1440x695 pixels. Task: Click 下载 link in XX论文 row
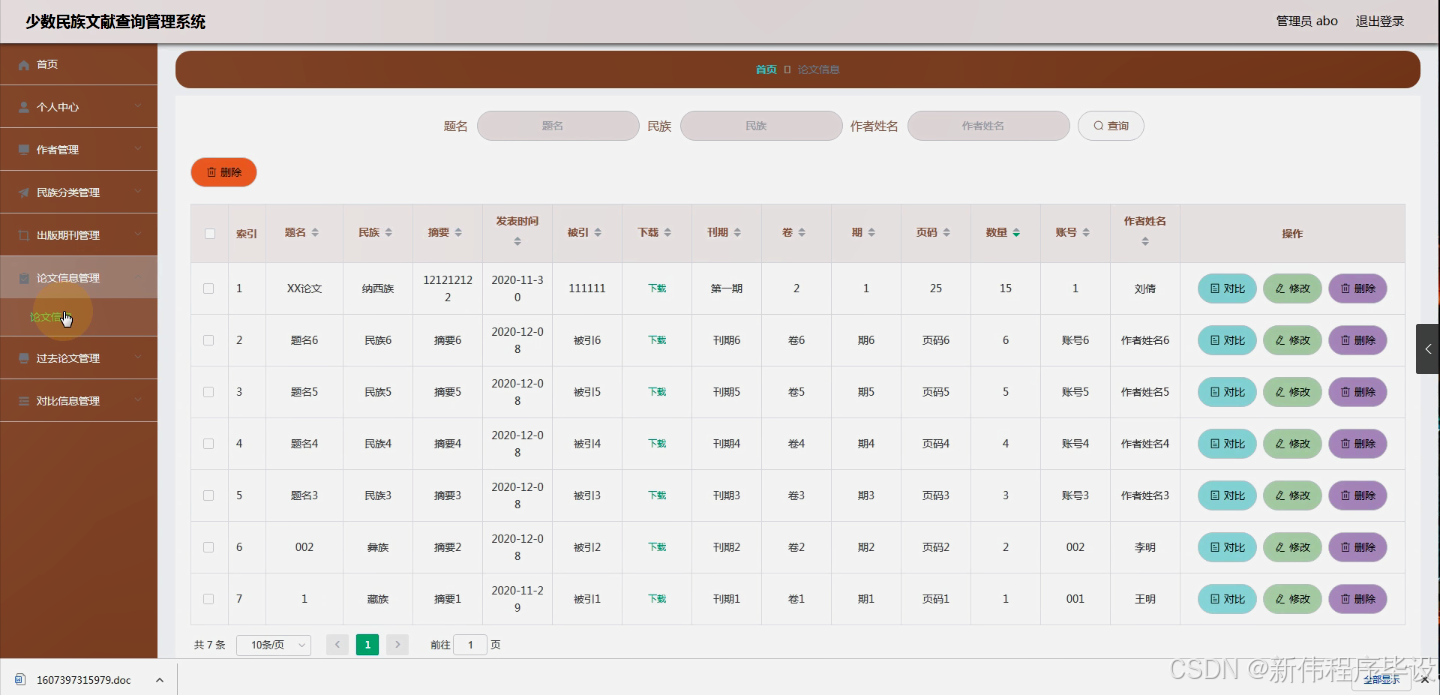657,288
